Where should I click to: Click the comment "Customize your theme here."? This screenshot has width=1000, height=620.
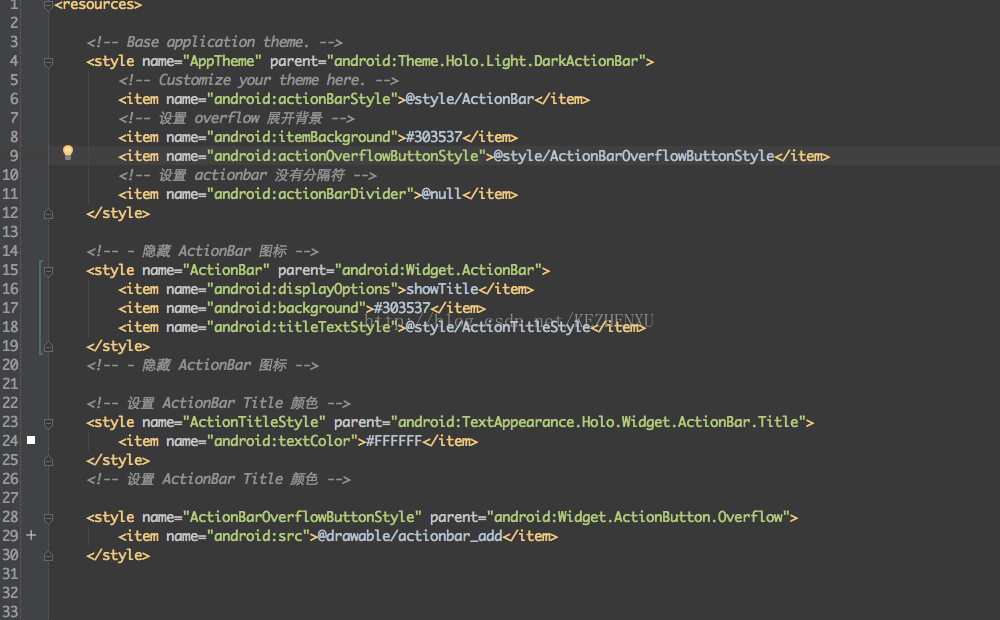[x=258, y=80]
